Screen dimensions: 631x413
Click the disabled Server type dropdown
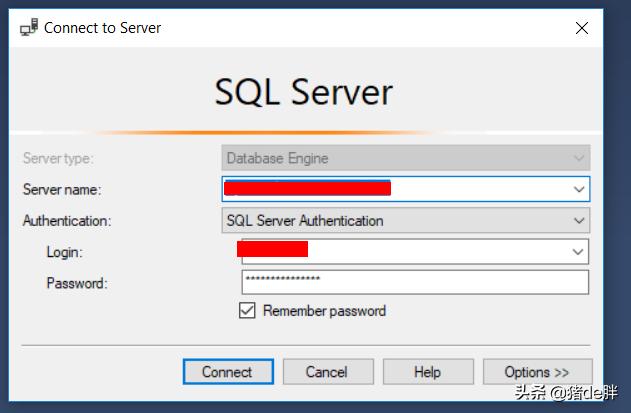click(x=406, y=158)
